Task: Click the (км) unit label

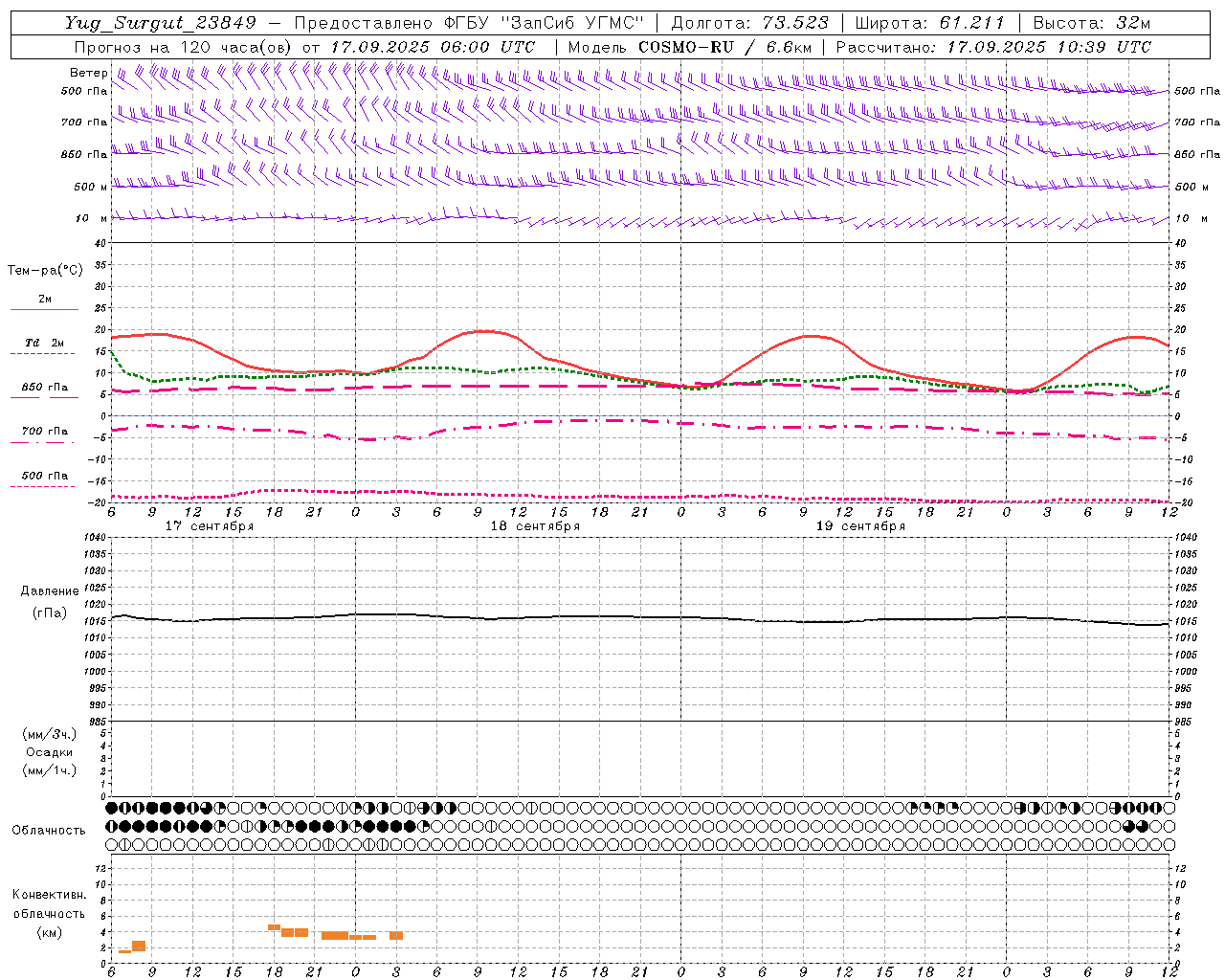Action: (49, 931)
